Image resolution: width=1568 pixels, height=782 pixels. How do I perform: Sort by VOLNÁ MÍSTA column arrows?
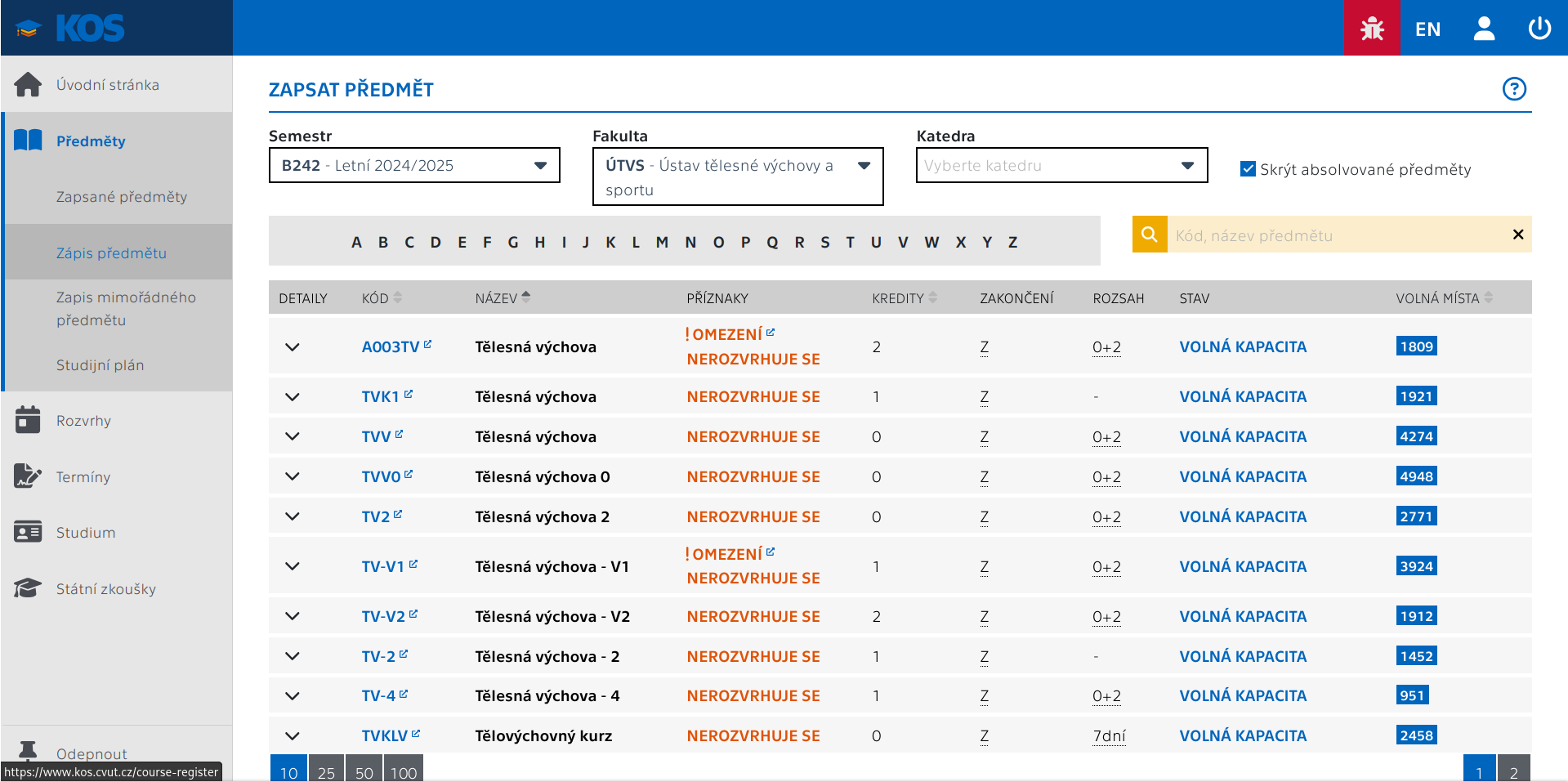(x=1489, y=297)
